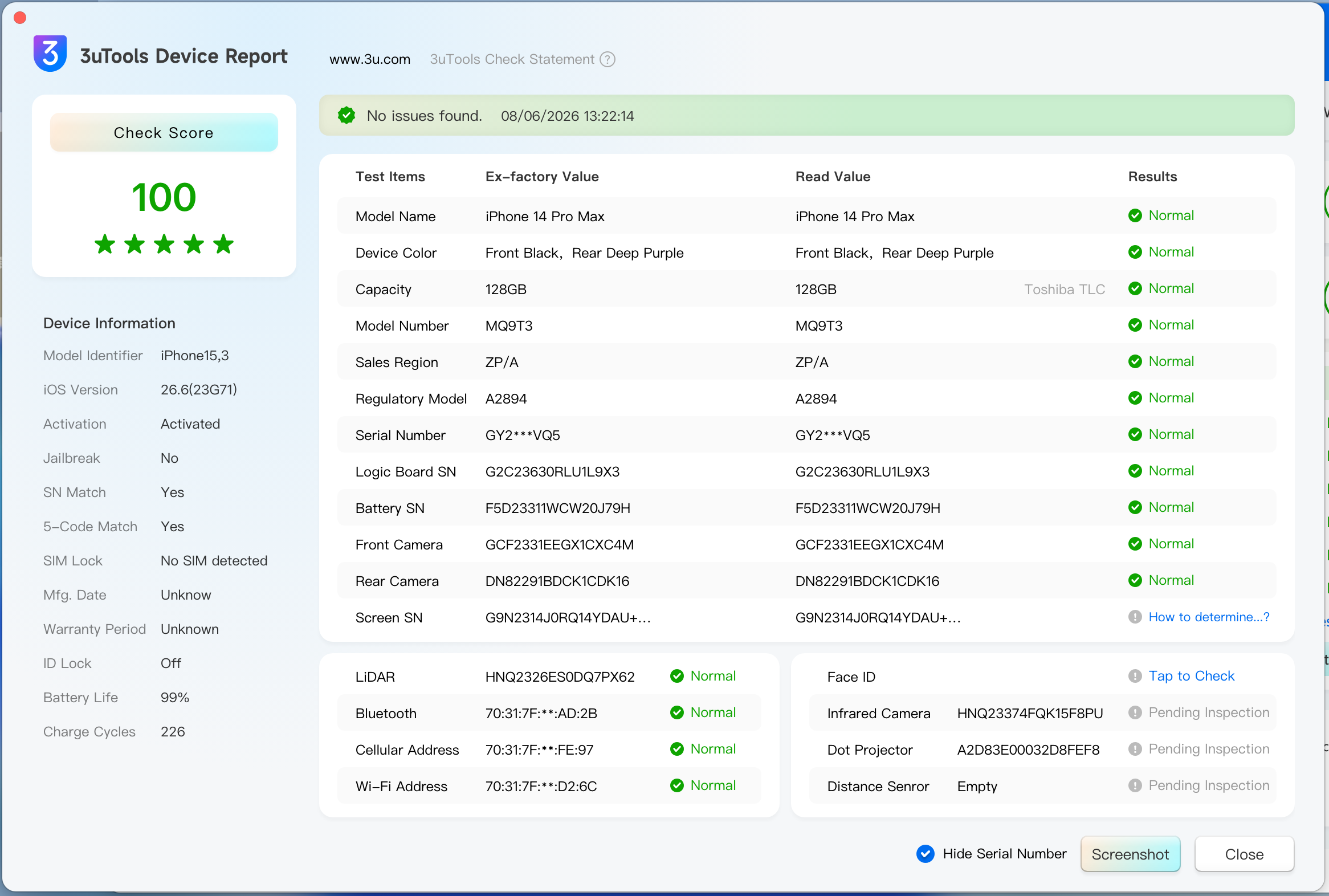The height and width of the screenshot is (896, 1329).
Task: Click the G2C23630RLU1L9X3 read value
Action: click(862, 471)
